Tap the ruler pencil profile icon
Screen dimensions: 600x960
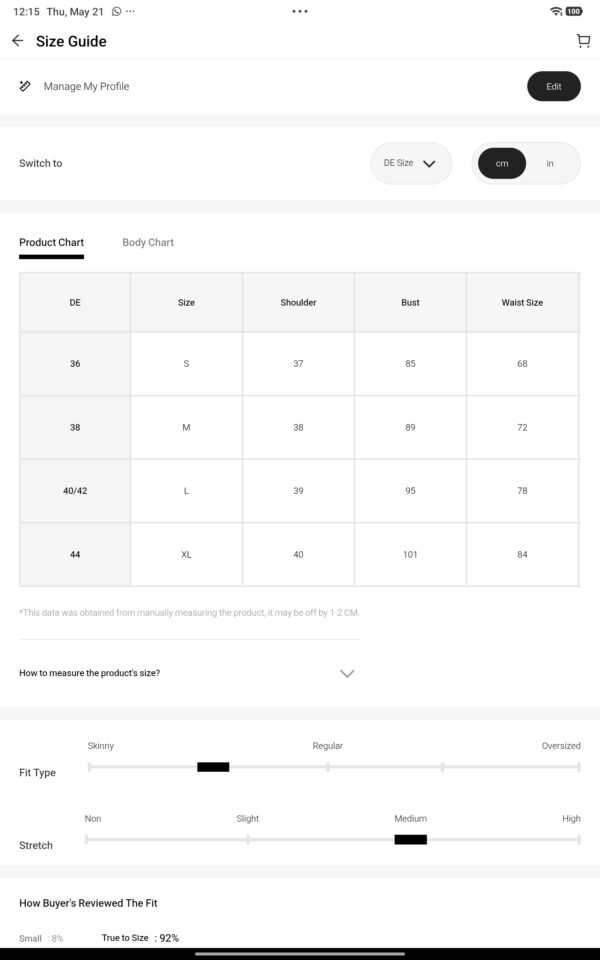25,86
